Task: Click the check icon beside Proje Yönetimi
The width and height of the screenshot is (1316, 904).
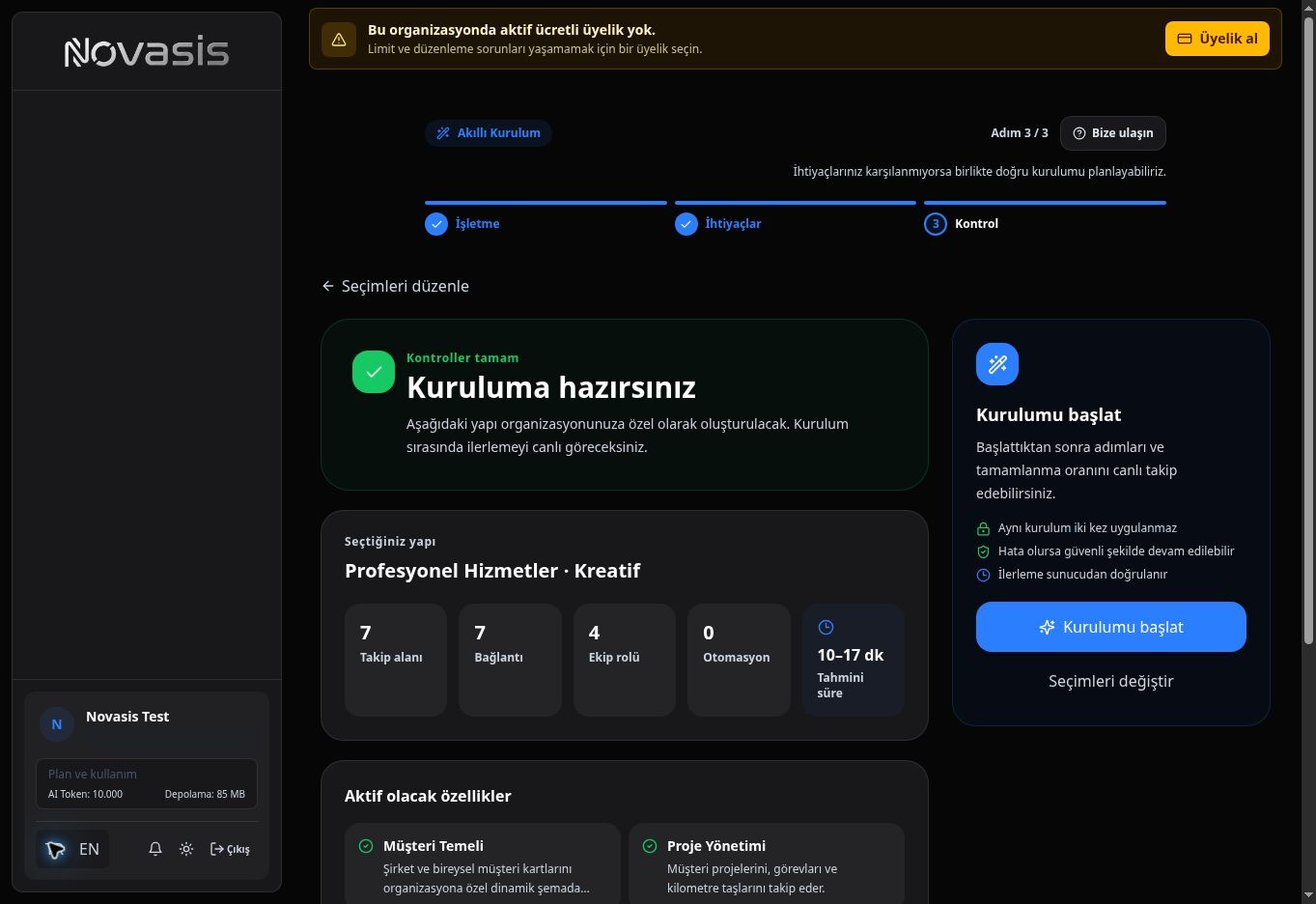Action: point(650,846)
